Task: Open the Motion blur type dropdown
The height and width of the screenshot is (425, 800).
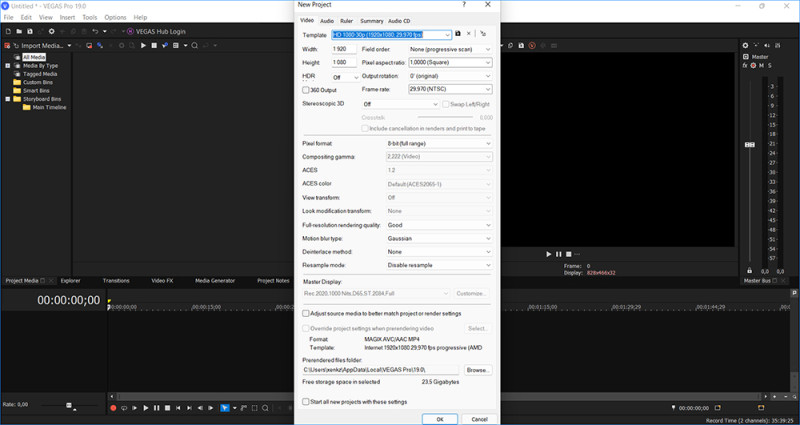Action: pos(439,238)
